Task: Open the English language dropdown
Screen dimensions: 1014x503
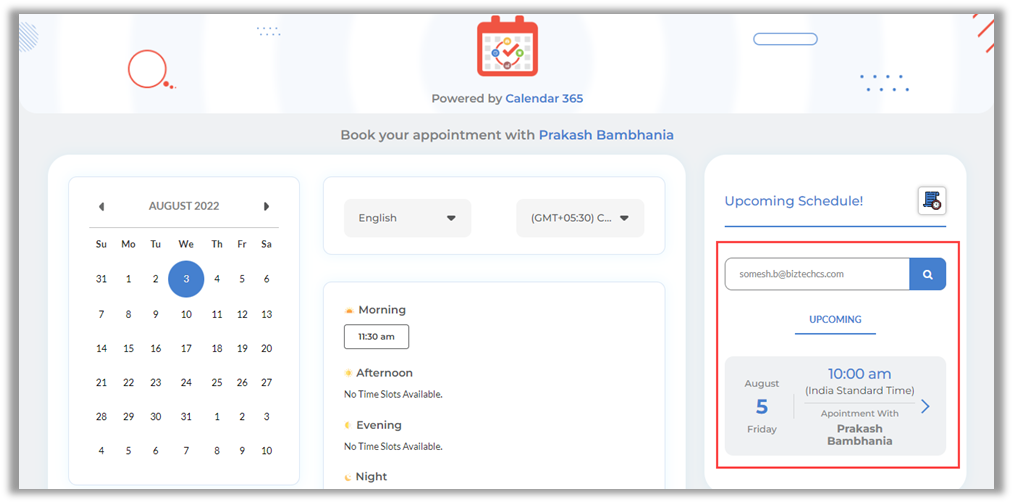Action: [407, 218]
